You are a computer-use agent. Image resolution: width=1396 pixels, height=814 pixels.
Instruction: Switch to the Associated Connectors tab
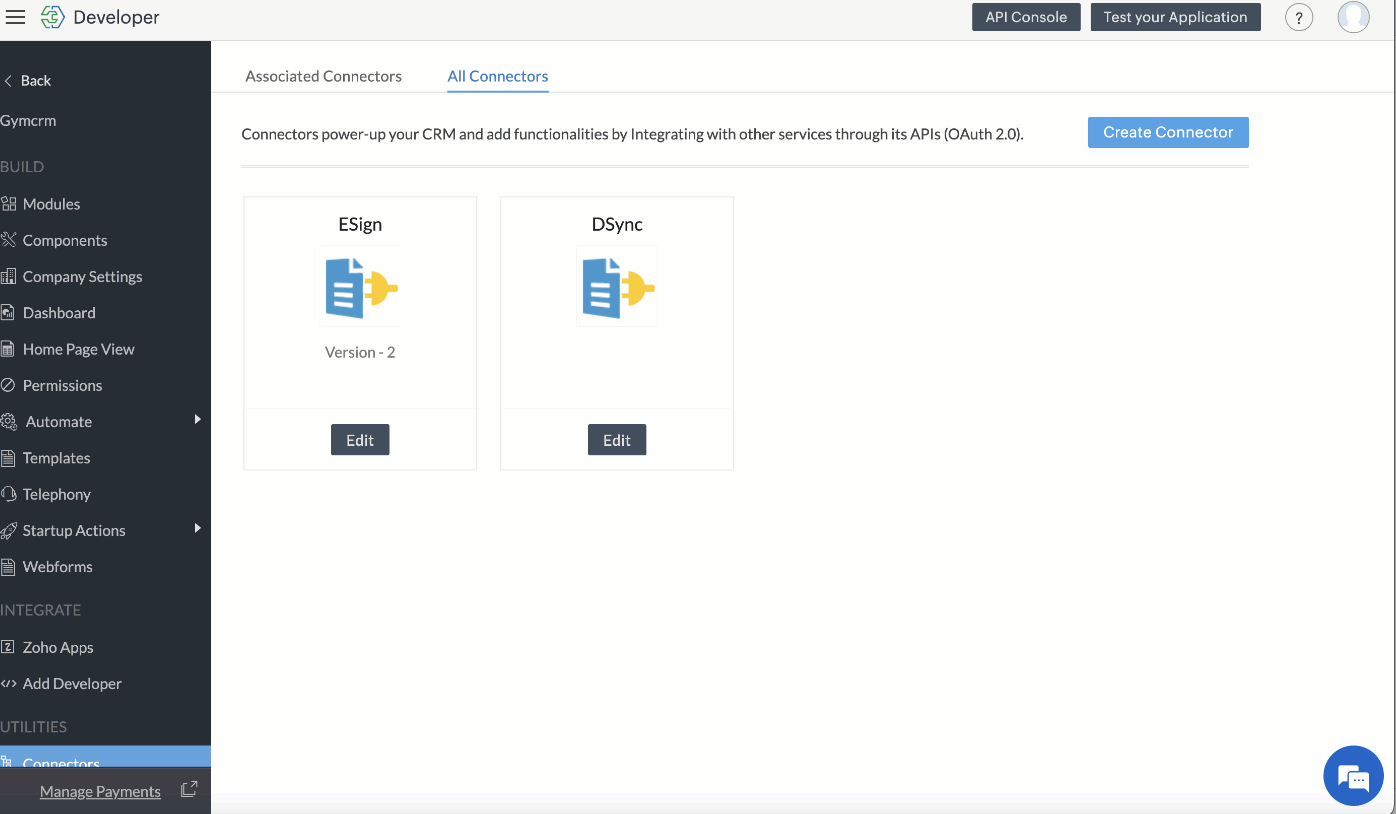click(x=323, y=76)
